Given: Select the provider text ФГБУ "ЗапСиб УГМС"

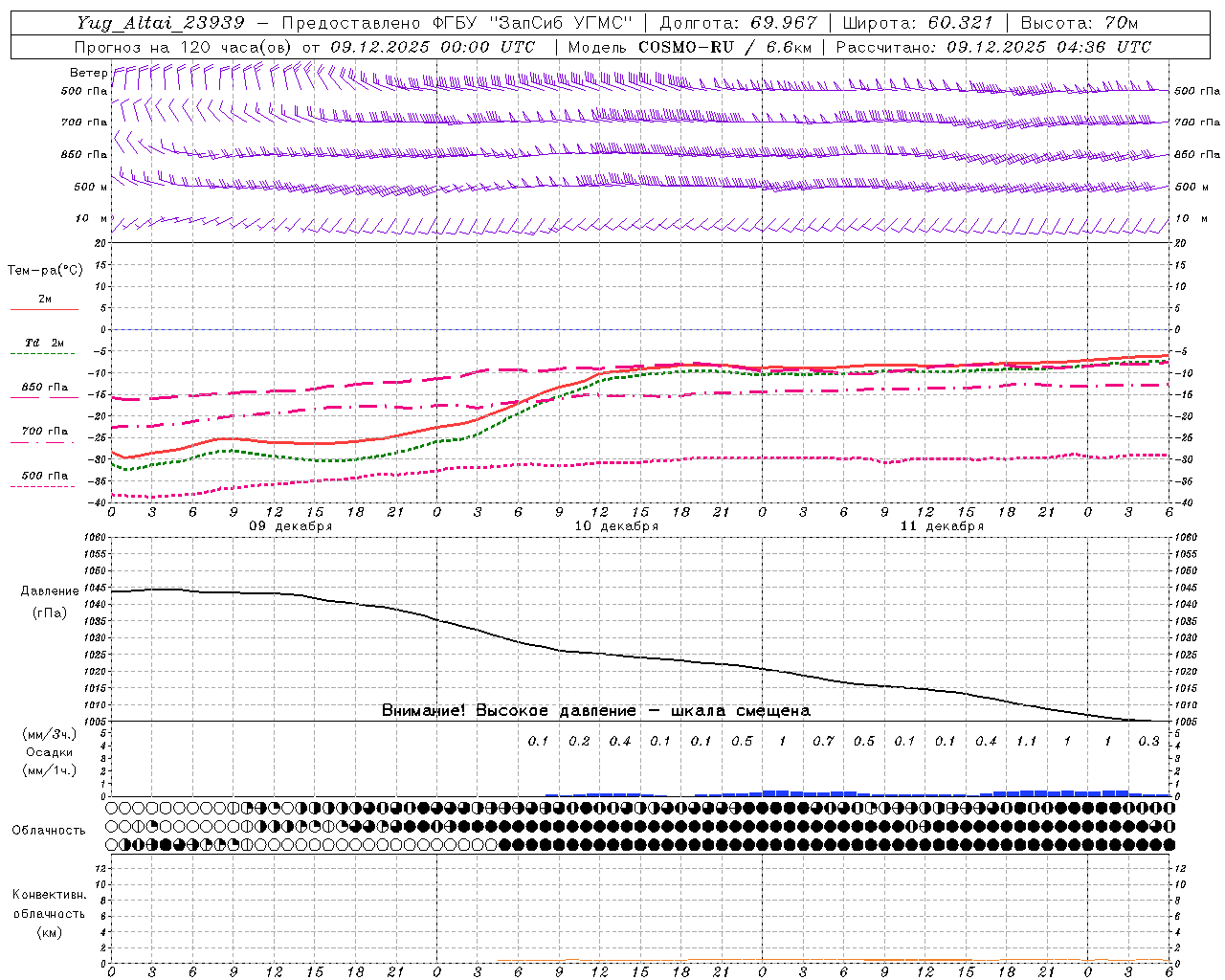Looking at the screenshot, I should click(535, 23).
